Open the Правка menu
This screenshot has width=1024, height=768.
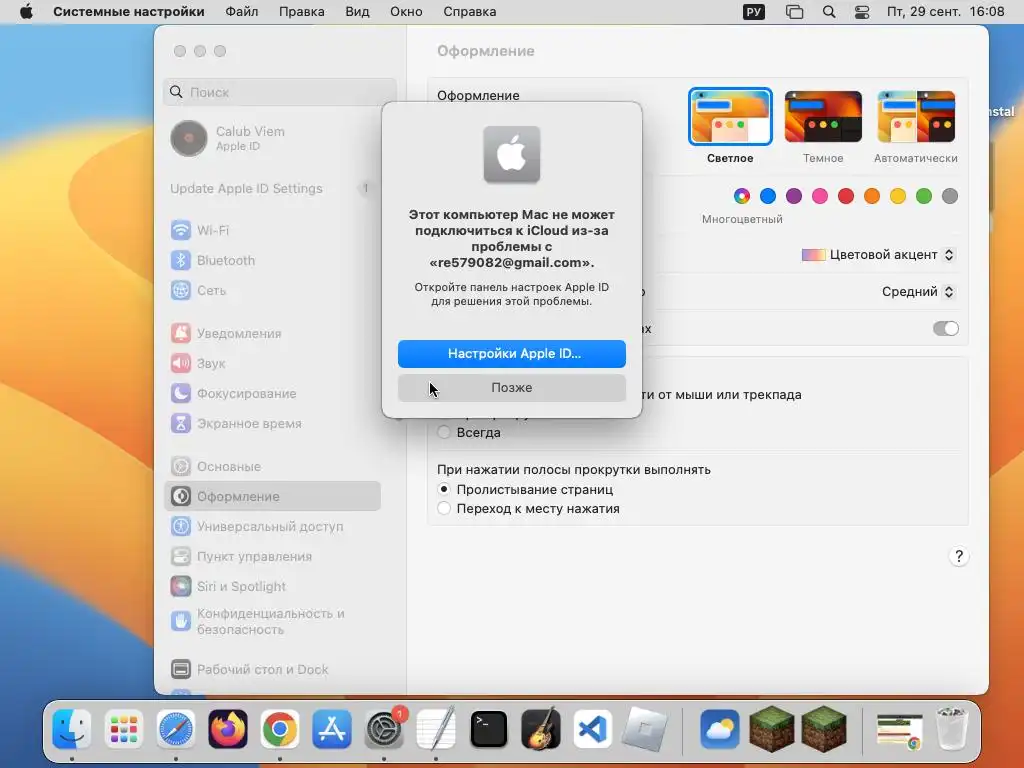pyautogui.click(x=302, y=12)
